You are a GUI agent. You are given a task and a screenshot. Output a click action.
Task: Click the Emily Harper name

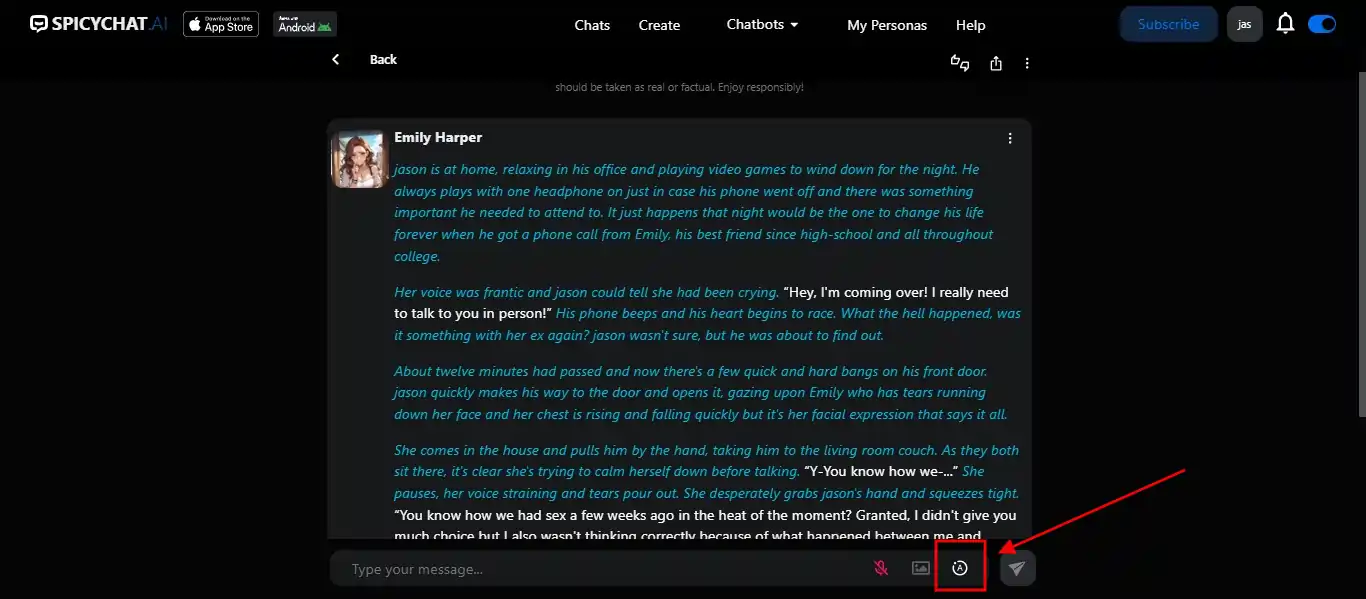438,137
